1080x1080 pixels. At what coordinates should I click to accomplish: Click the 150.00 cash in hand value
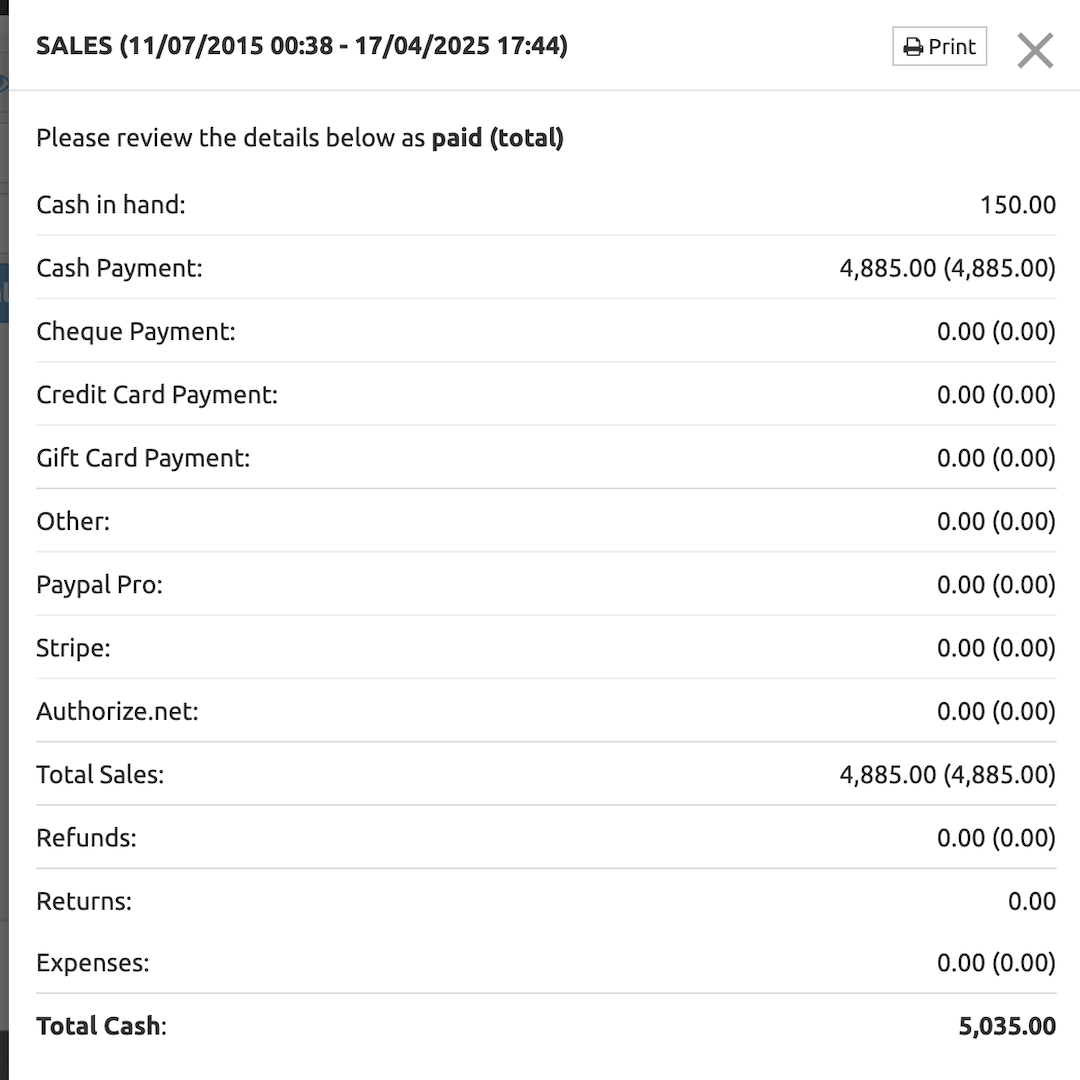coord(1017,205)
